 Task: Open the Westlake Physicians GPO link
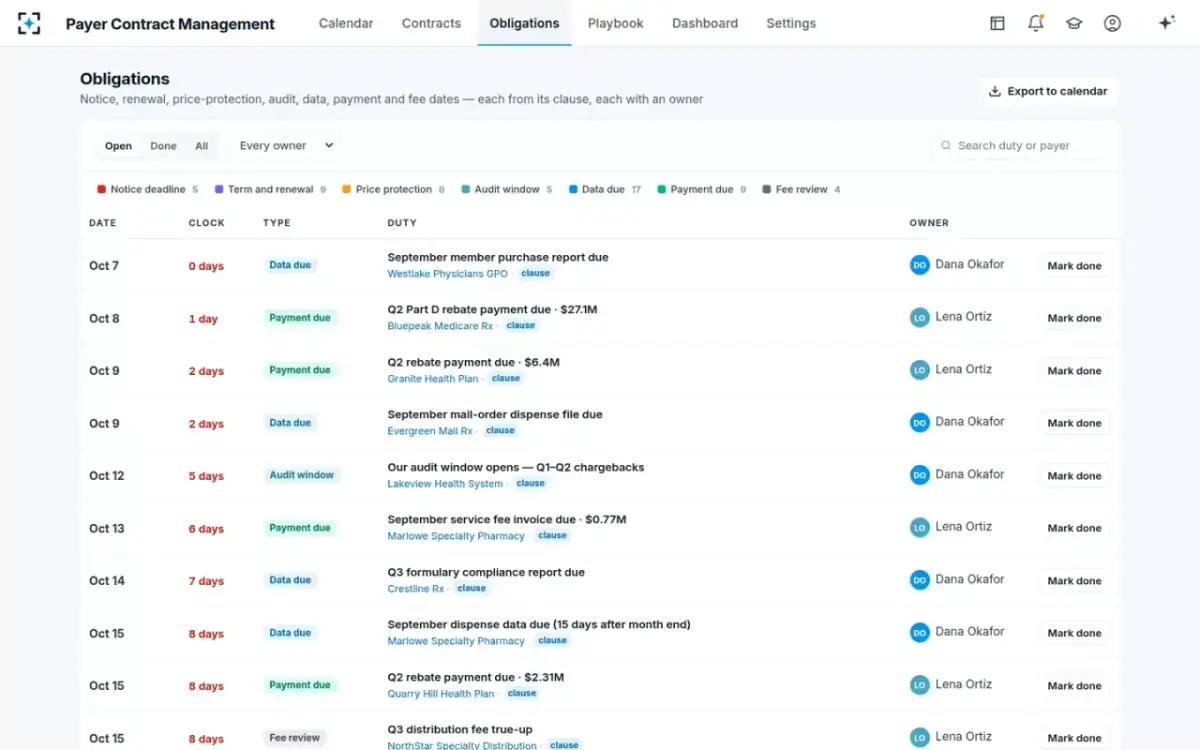[x=448, y=274]
